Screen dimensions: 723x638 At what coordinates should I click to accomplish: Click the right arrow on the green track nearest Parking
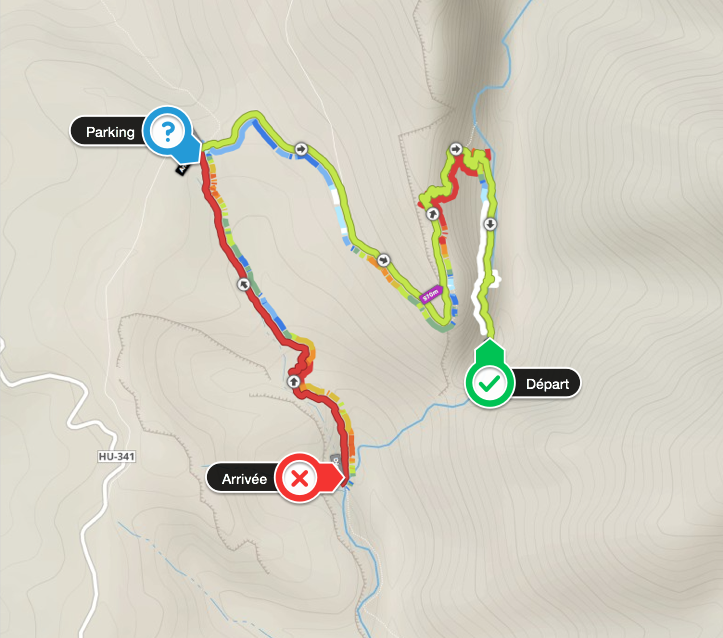coord(301,149)
